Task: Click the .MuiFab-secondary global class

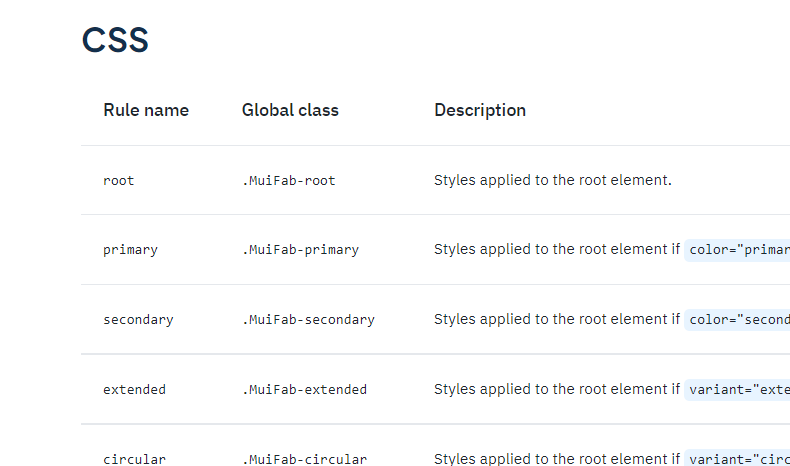Action: pos(308,320)
